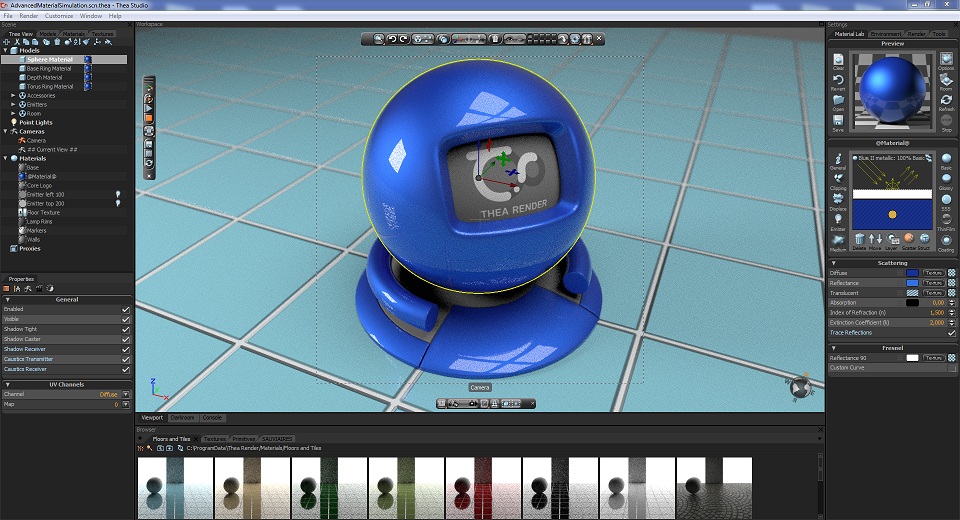Click the delete trash icon in Tree View toolbar
Image resolution: width=960 pixels, height=520 pixels.
(x=57, y=42)
